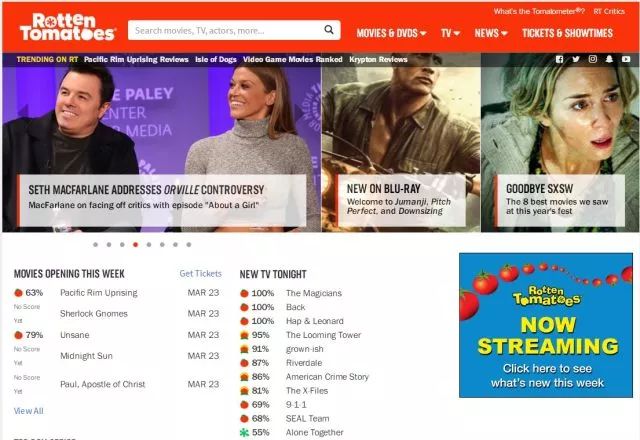Click View All under movies opening
Image resolution: width=640 pixels, height=440 pixels.
click(x=29, y=411)
